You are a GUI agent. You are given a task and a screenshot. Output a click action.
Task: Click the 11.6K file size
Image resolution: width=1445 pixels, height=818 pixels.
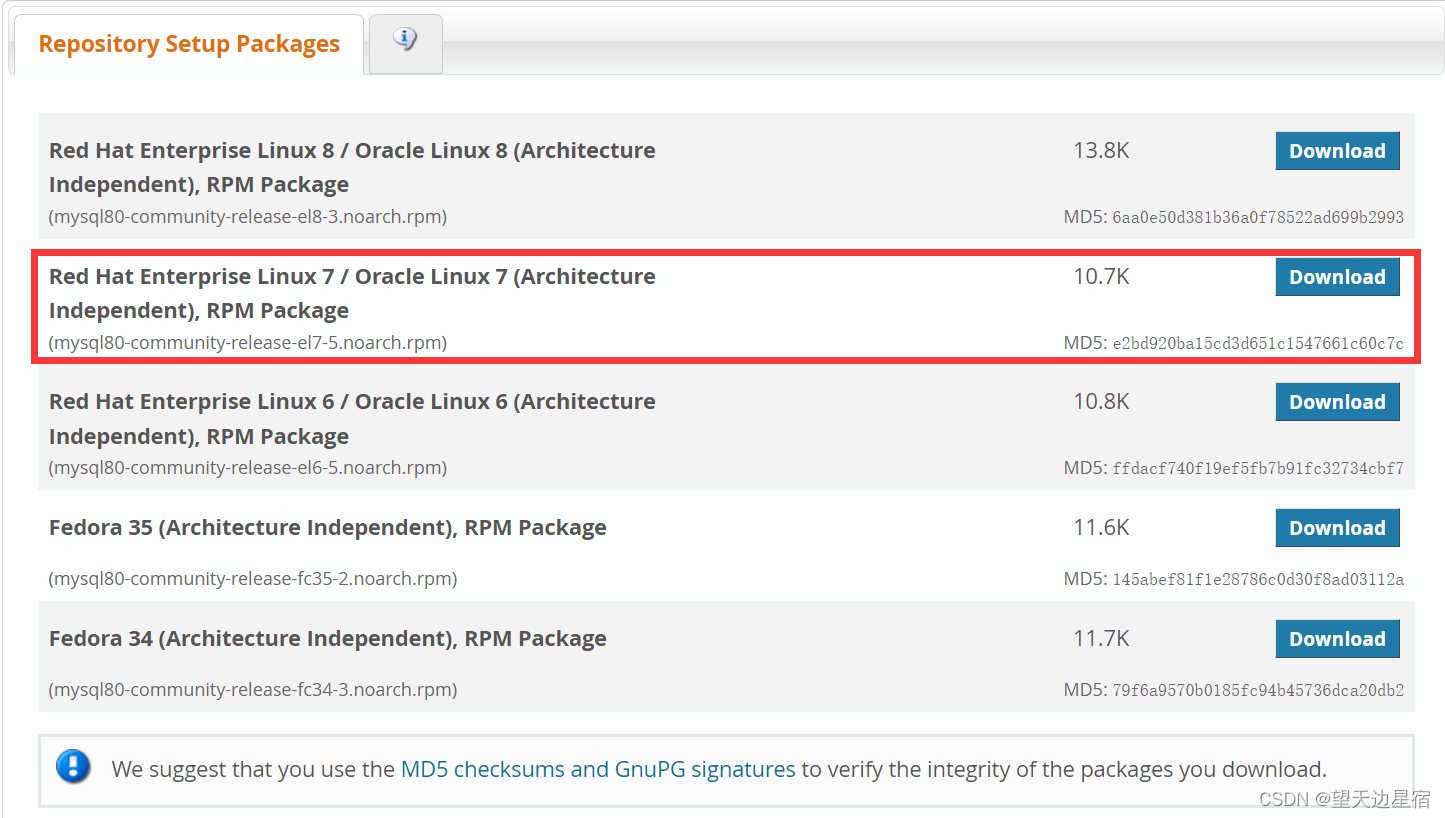(1101, 528)
